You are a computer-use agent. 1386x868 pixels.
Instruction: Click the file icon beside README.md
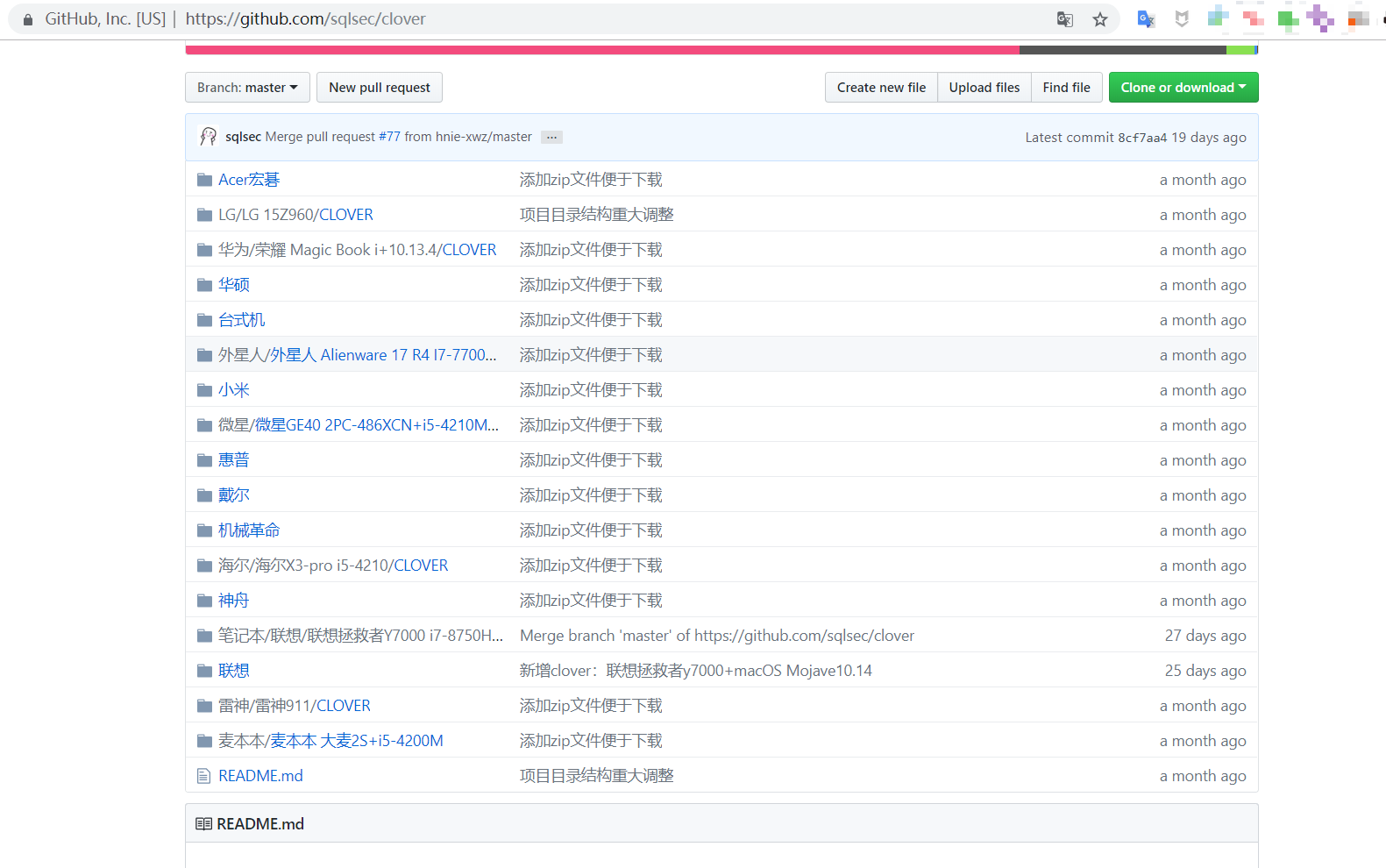click(204, 776)
